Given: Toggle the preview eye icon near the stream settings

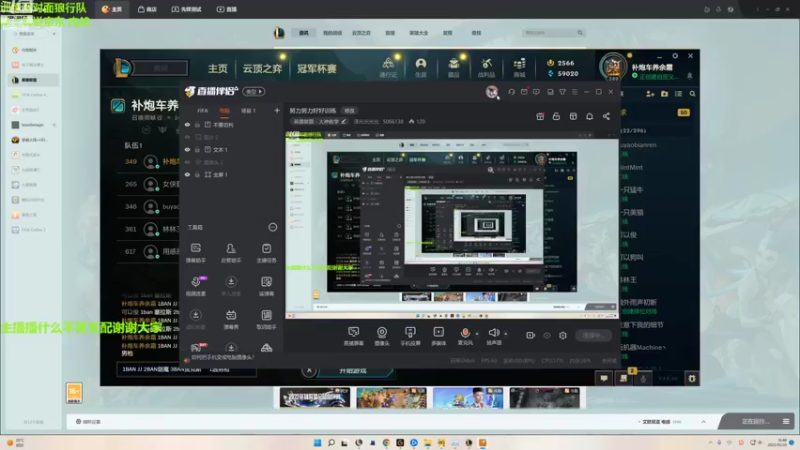Looking at the screenshot, I should coord(547,335).
